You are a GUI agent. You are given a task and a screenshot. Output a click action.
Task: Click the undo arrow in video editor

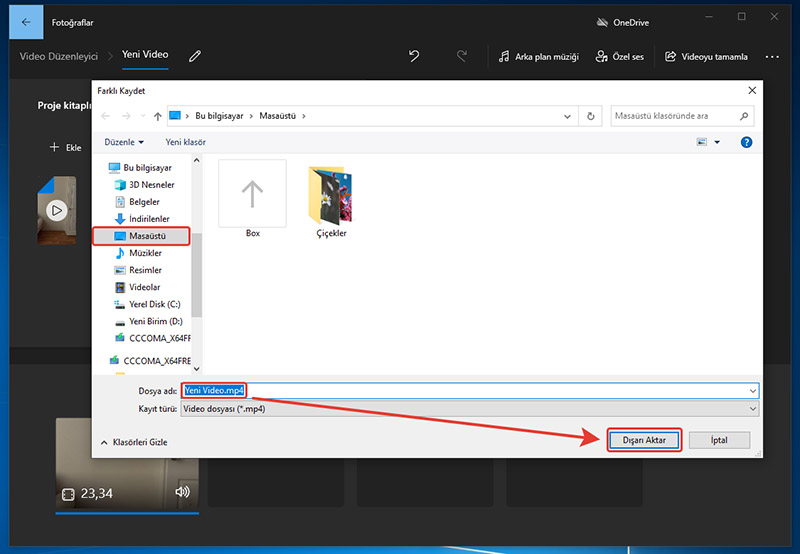click(x=415, y=56)
